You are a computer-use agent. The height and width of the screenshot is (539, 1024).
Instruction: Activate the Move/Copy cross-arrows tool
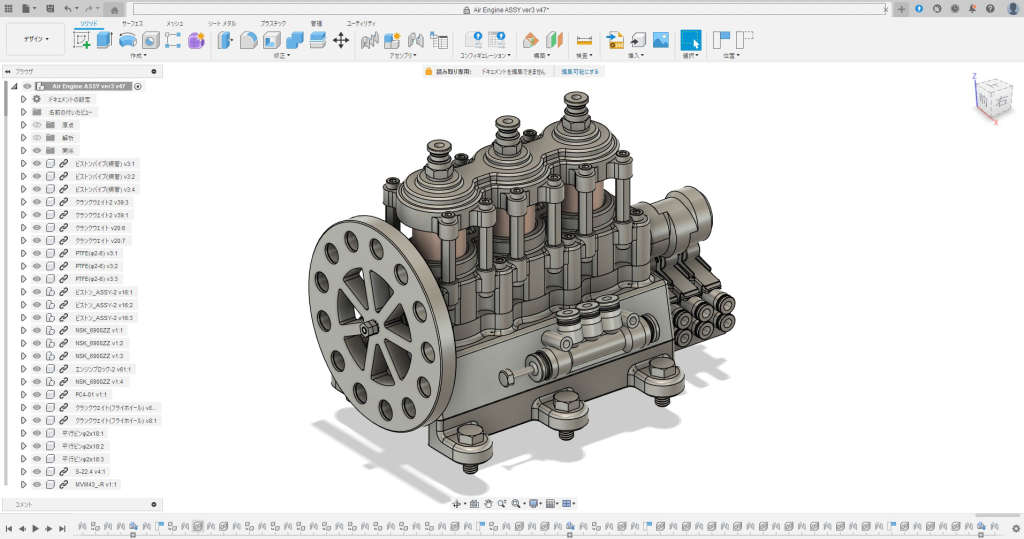point(340,40)
